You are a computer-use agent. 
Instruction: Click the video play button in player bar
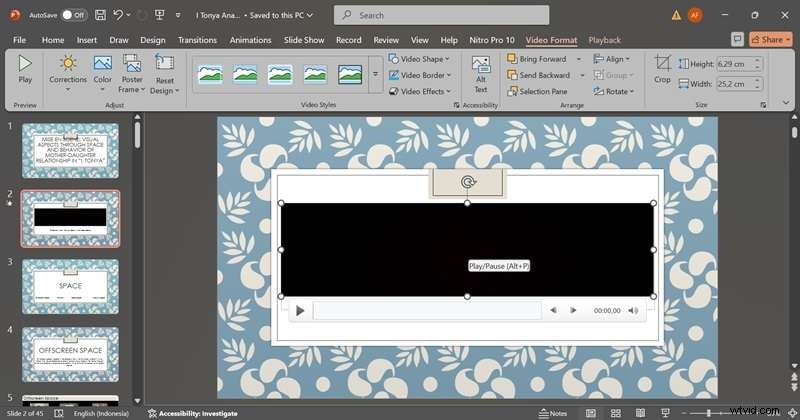click(300, 310)
